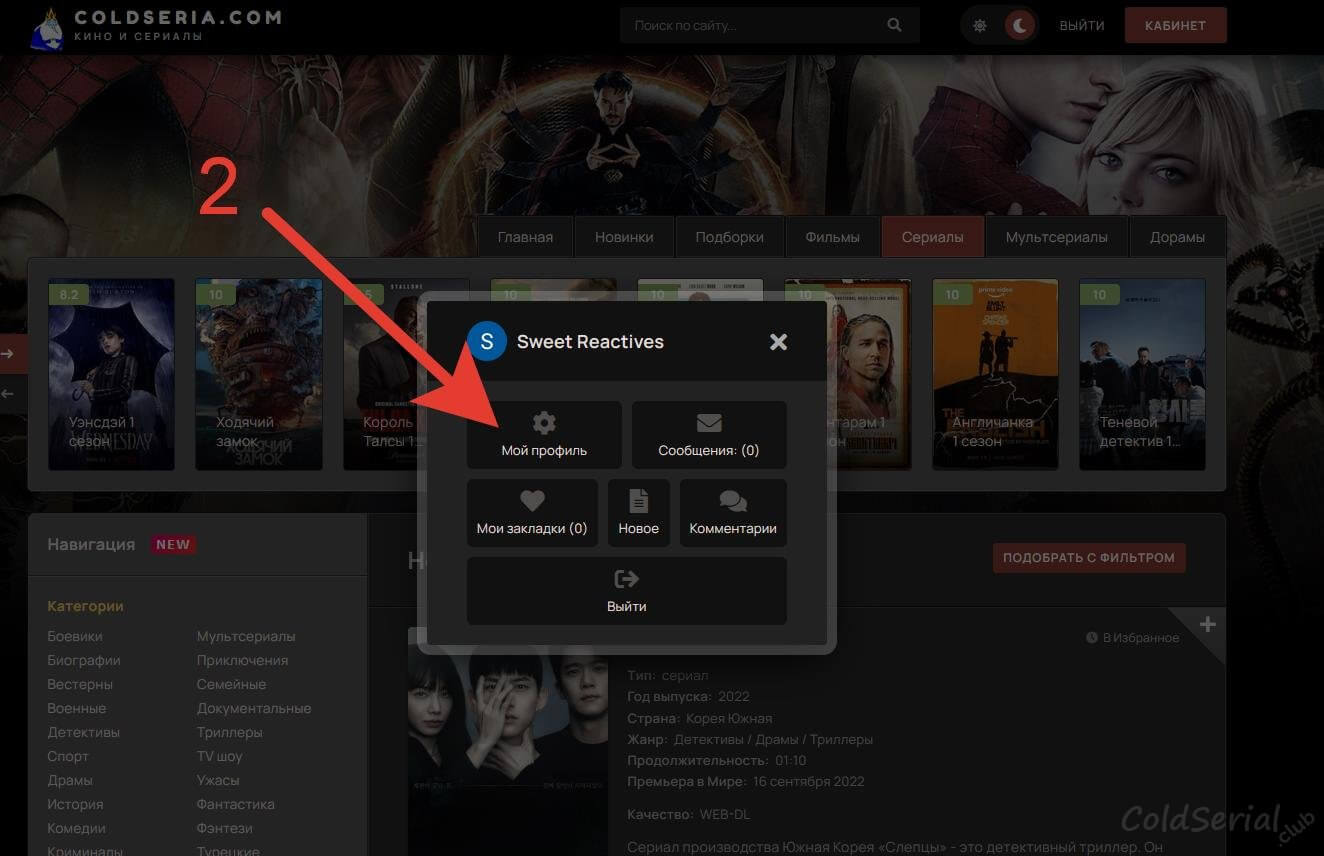Open Ходячий замок poster

point(259,374)
